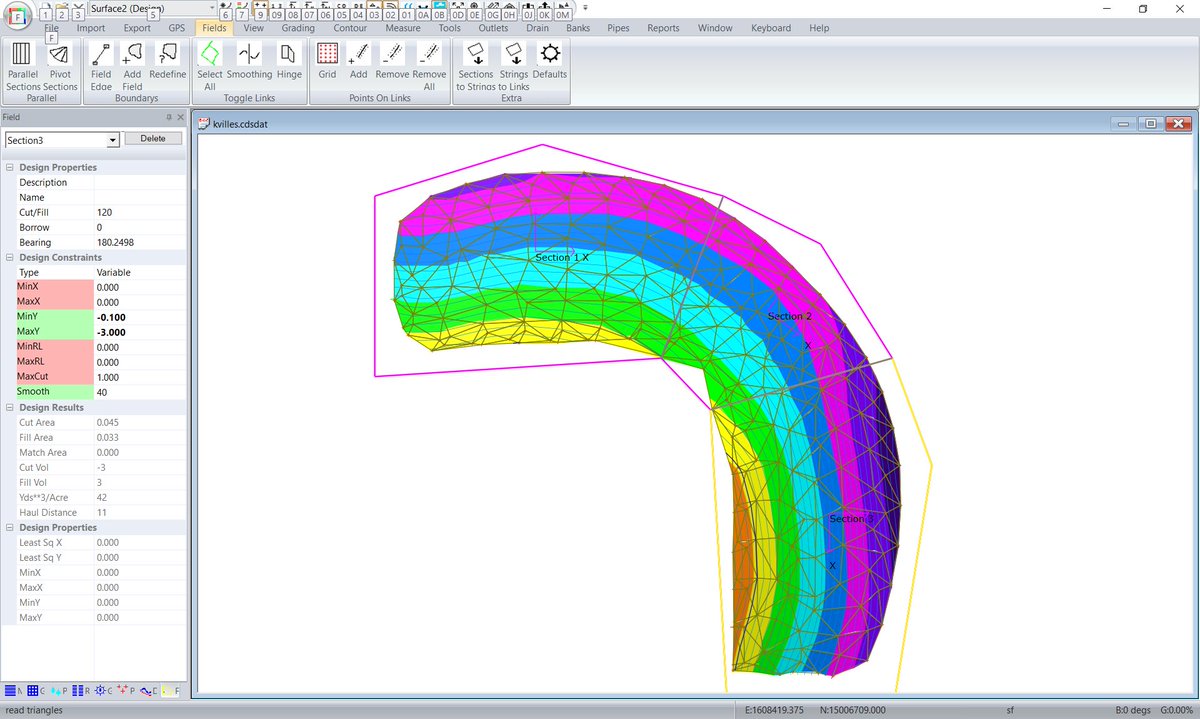Viewport: 1200px width, 719px height.
Task: Apply Grid points on links
Action: click(327, 60)
